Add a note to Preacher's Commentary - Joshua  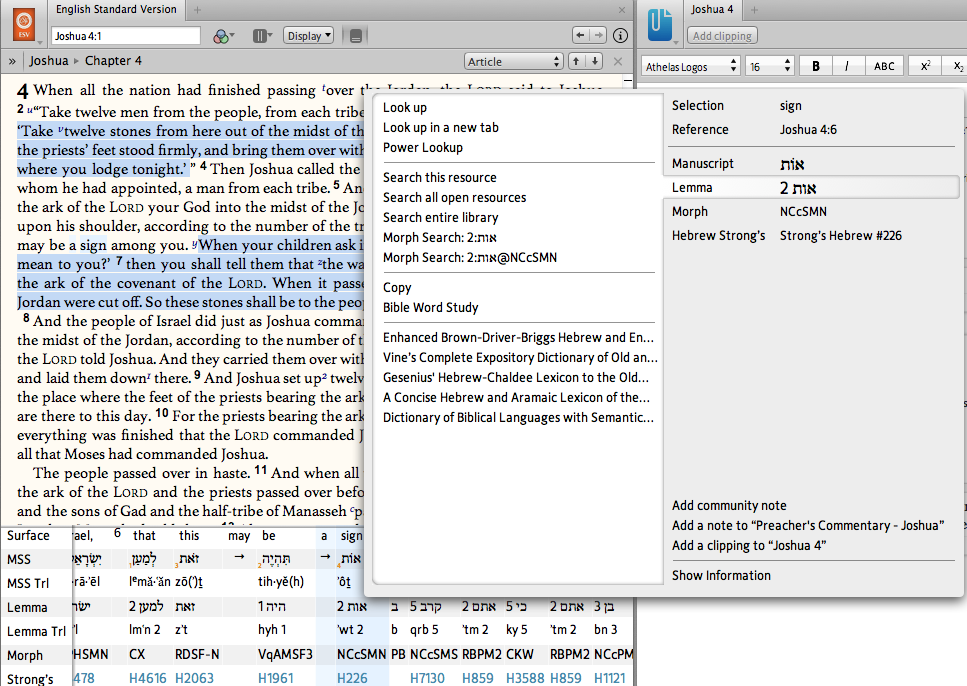tap(808, 526)
